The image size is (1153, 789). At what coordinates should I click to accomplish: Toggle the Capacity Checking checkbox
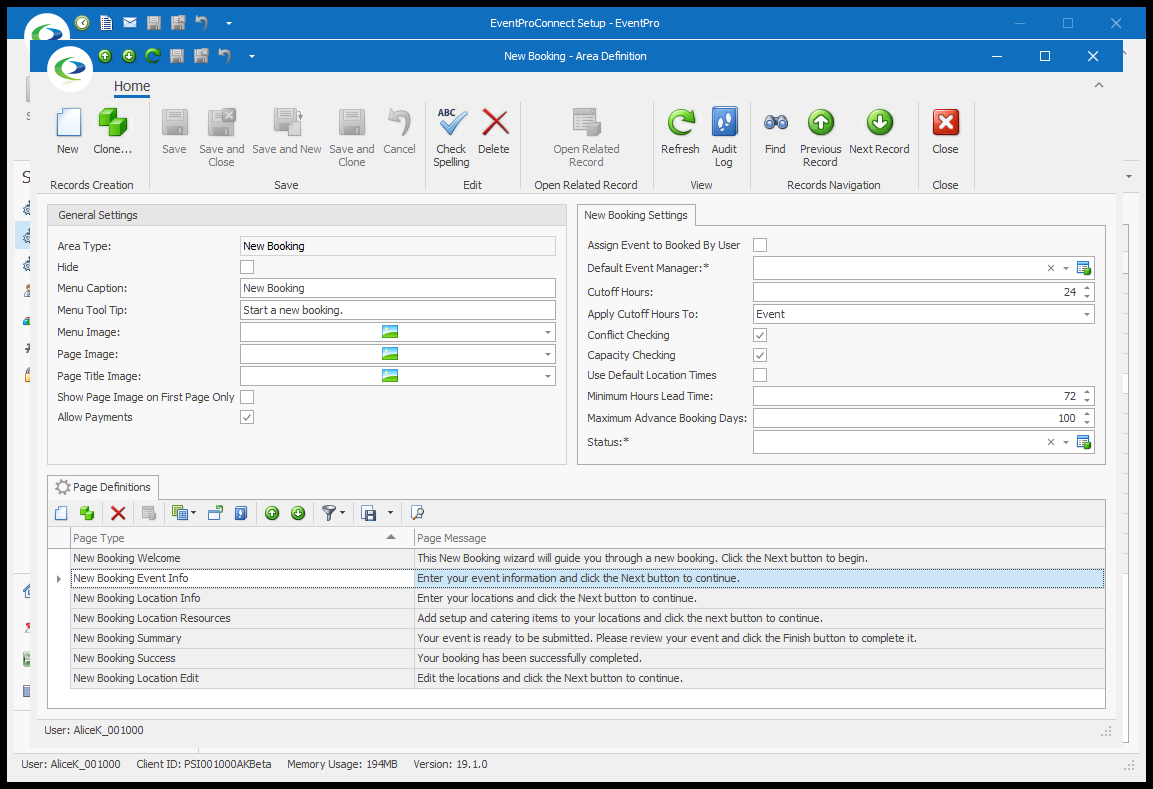(x=760, y=355)
